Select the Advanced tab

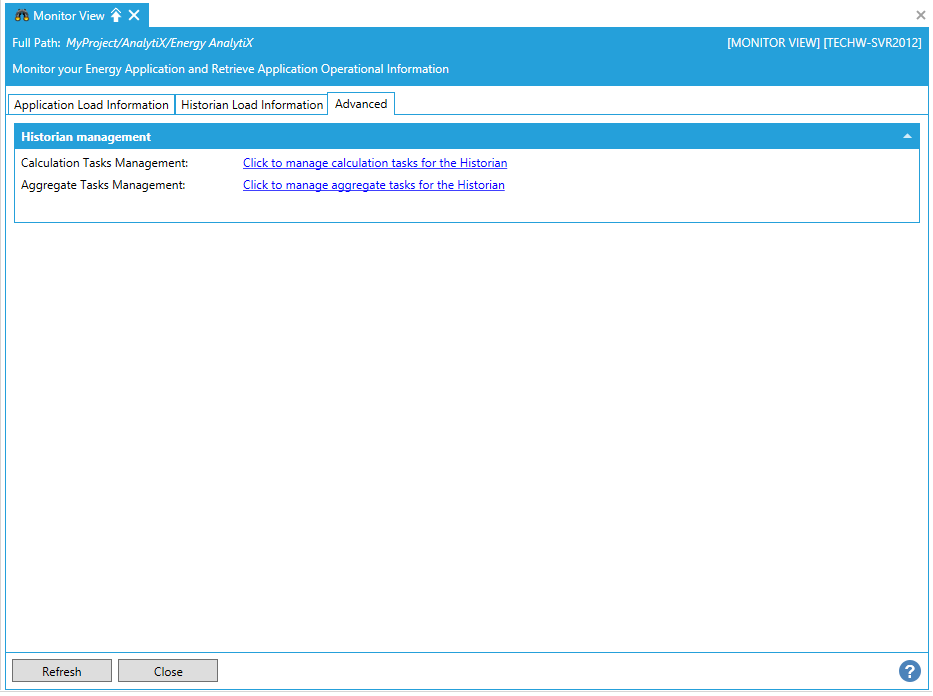click(361, 104)
